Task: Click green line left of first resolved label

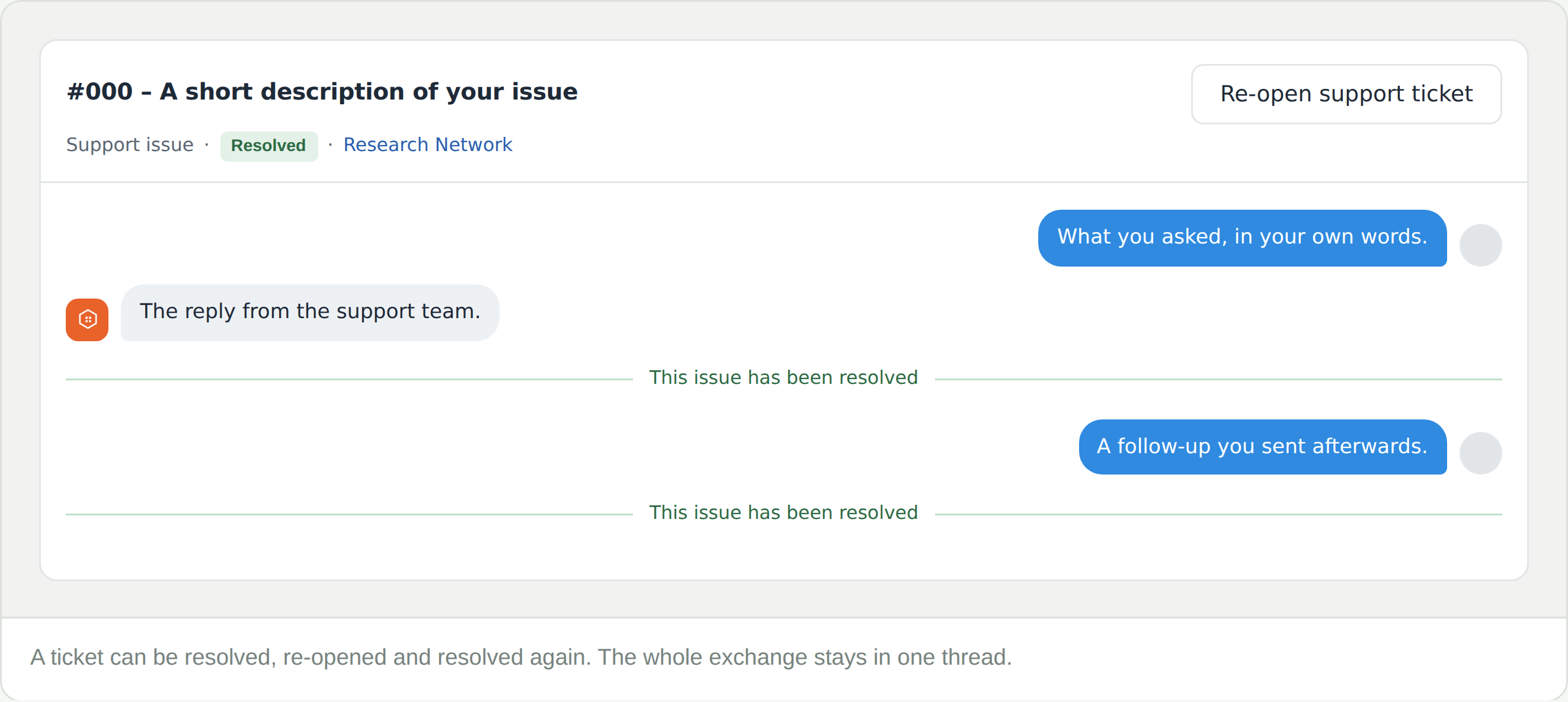Action: (x=350, y=380)
